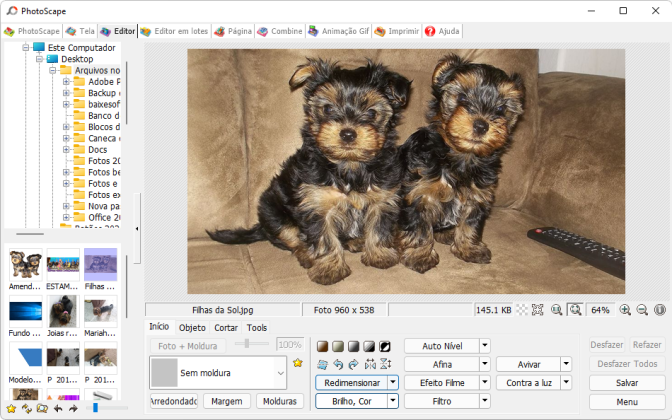This screenshot has height=420, width=672.
Task: Click the Menu button
Action: pyautogui.click(x=627, y=402)
